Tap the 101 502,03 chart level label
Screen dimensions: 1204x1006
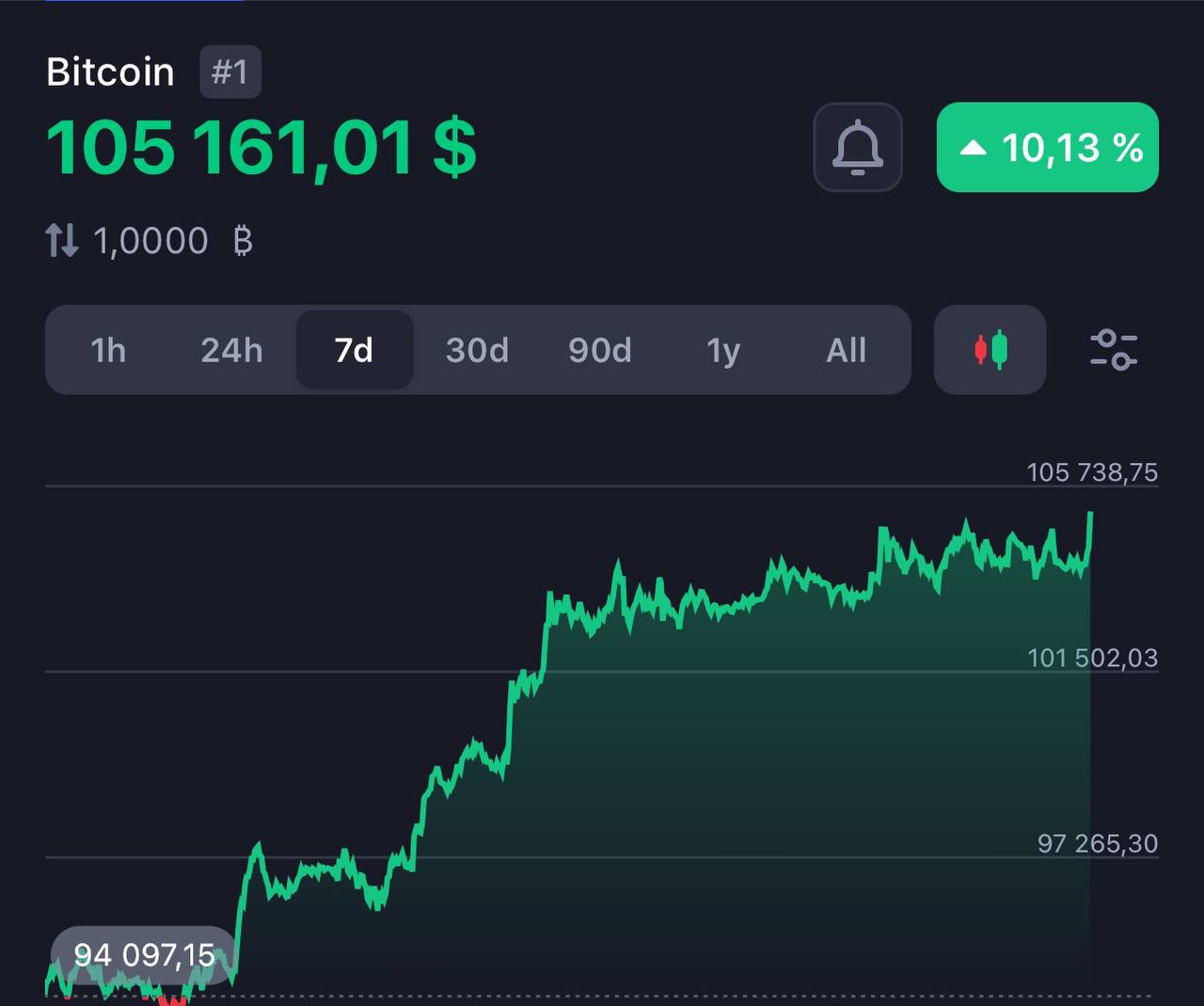(1091, 658)
